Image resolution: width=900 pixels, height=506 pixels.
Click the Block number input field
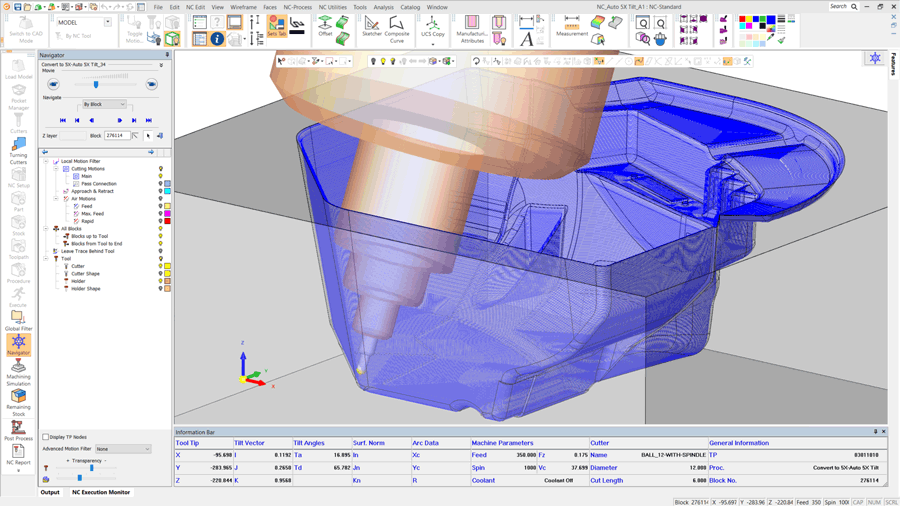coord(117,136)
